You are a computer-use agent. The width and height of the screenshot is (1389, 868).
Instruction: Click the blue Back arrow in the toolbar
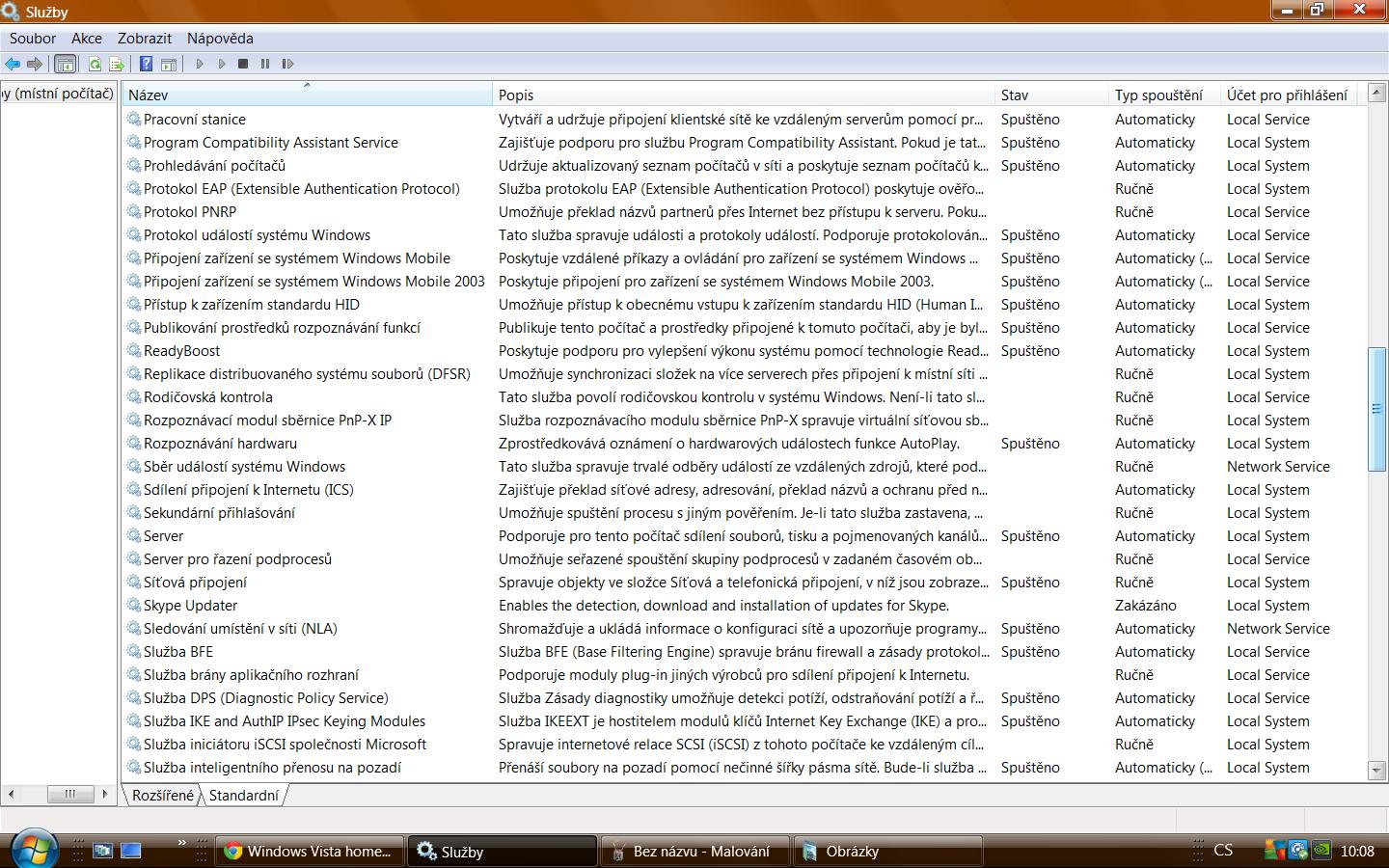(13, 64)
